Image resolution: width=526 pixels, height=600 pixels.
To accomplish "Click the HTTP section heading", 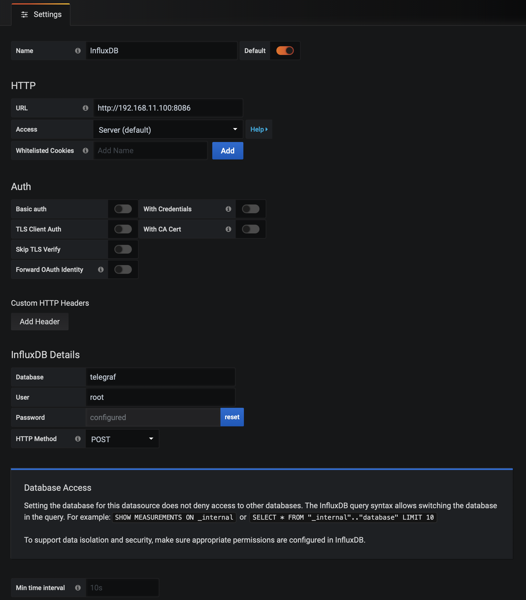I will [x=23, y=86].
